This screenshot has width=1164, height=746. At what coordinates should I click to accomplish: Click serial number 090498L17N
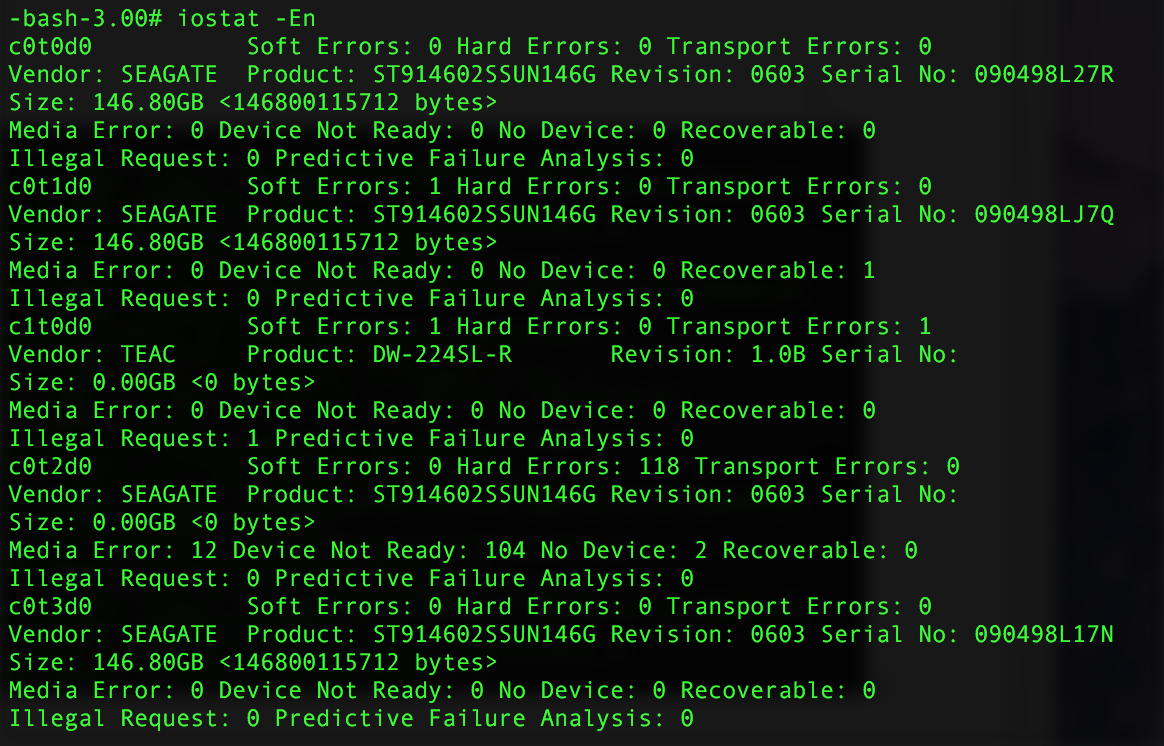pyautogui.click(x=1044, y=634)
